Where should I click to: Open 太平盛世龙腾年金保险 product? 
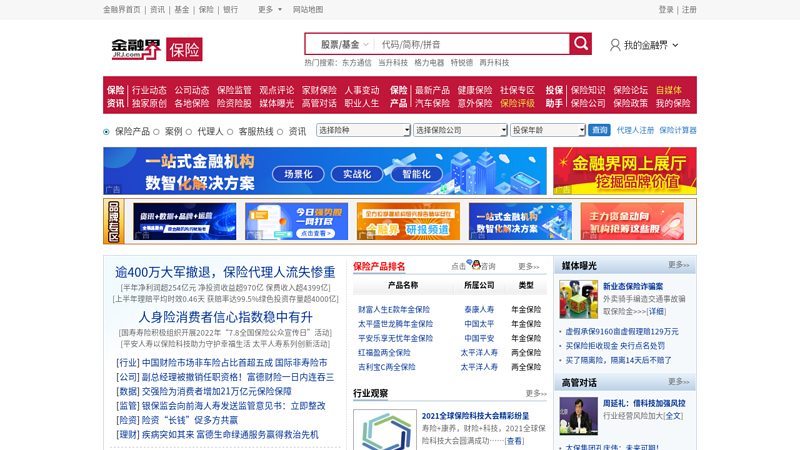(395, 323)
